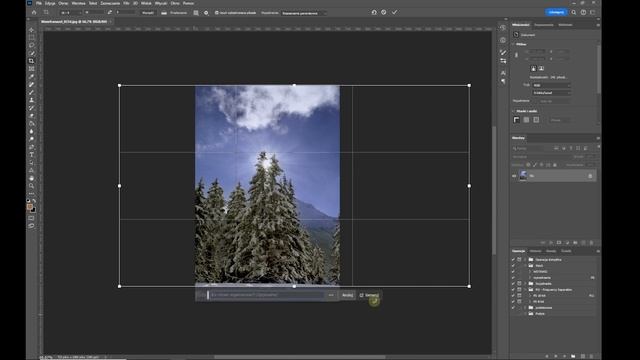Screen dimensions: 640x360
Task: Switch to the Dopasowania tab
Action: (544, 25)
